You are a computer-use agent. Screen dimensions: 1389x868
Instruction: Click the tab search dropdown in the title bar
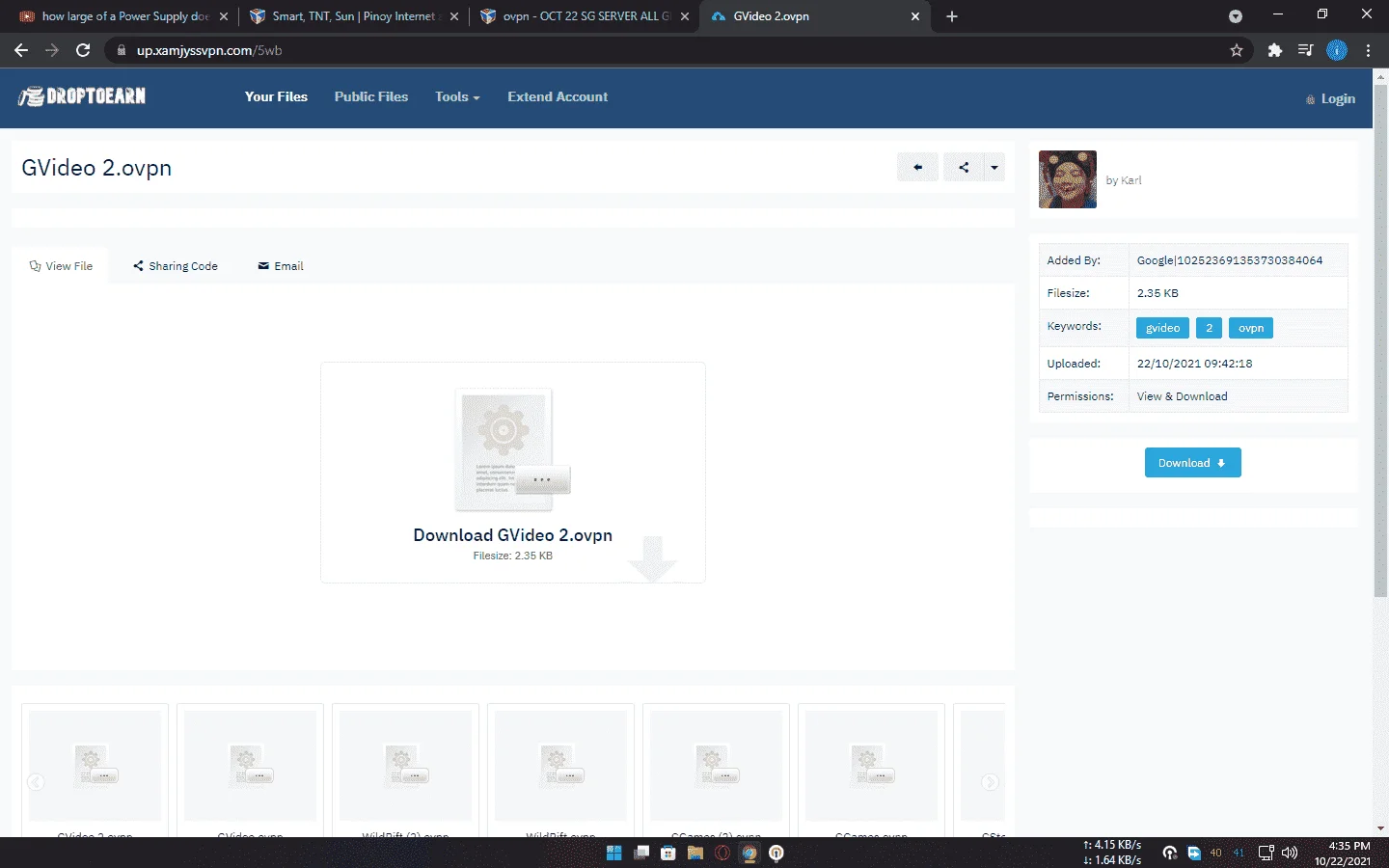tap(1236, 16)
